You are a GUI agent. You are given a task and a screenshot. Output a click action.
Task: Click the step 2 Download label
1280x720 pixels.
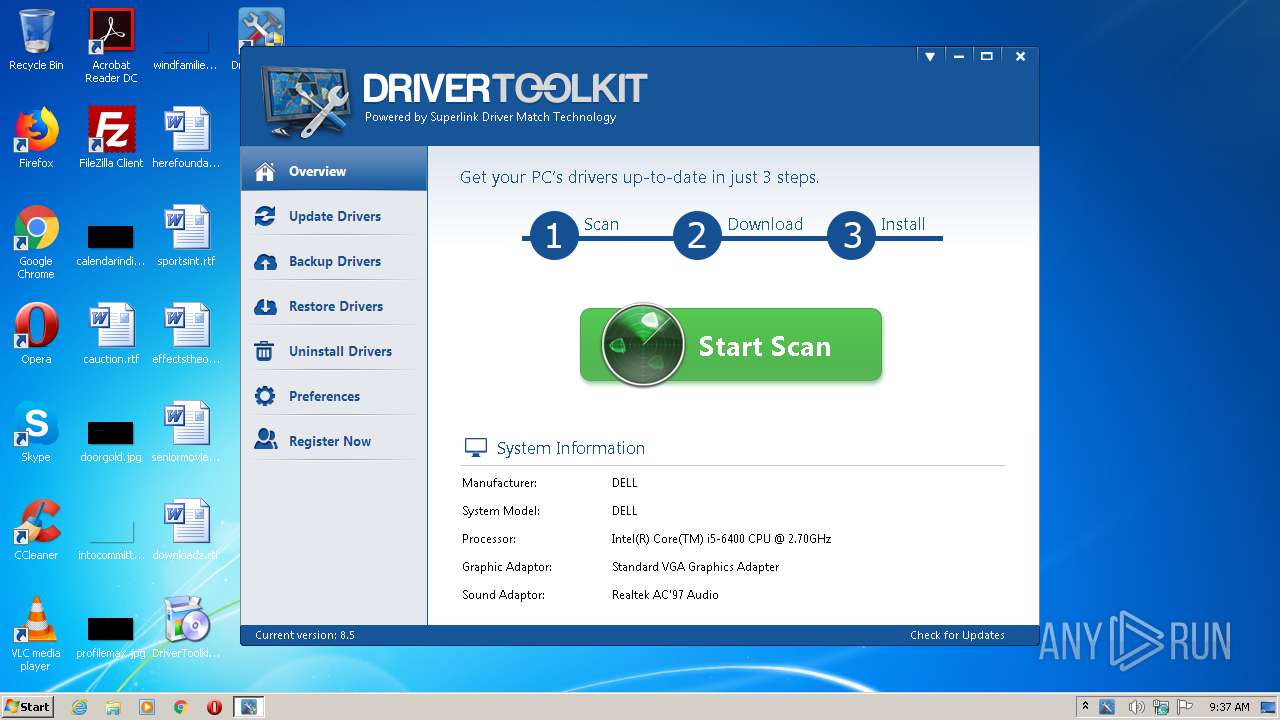pyautogui.click(x=765, y=224)
